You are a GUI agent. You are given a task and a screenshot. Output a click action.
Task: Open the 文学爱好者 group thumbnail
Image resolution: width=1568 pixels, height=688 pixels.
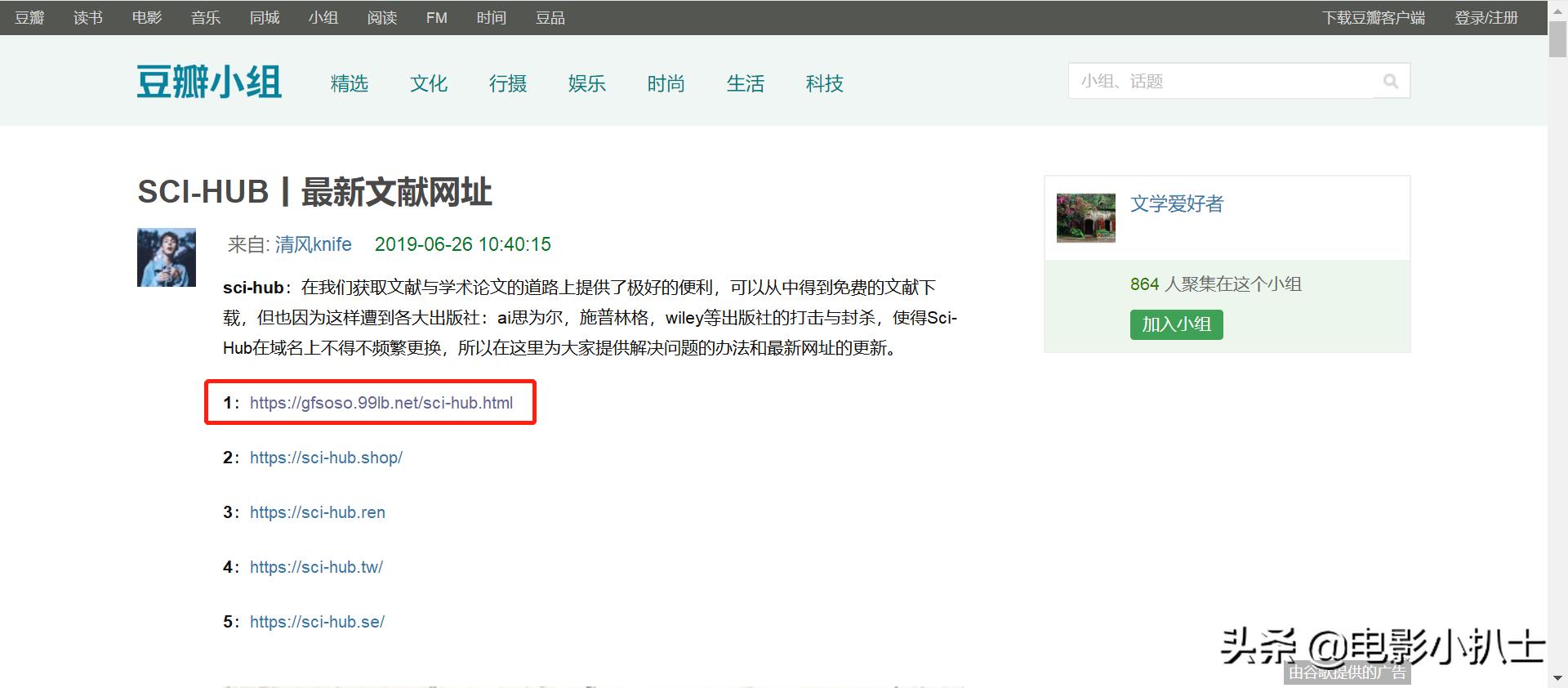pos(1086,218)
